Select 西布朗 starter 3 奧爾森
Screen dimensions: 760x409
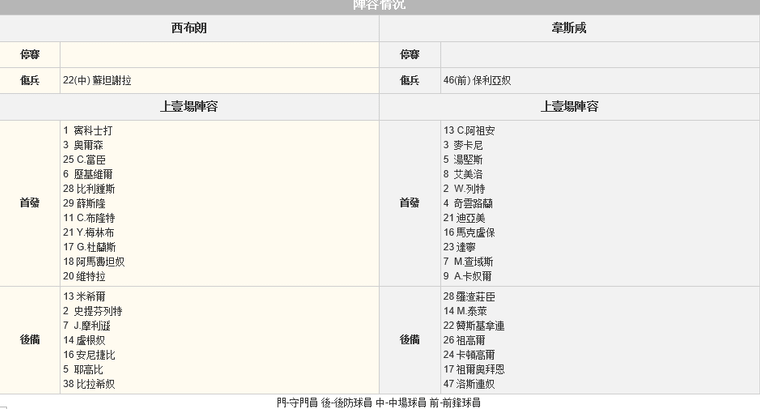(x=83, y=145)
